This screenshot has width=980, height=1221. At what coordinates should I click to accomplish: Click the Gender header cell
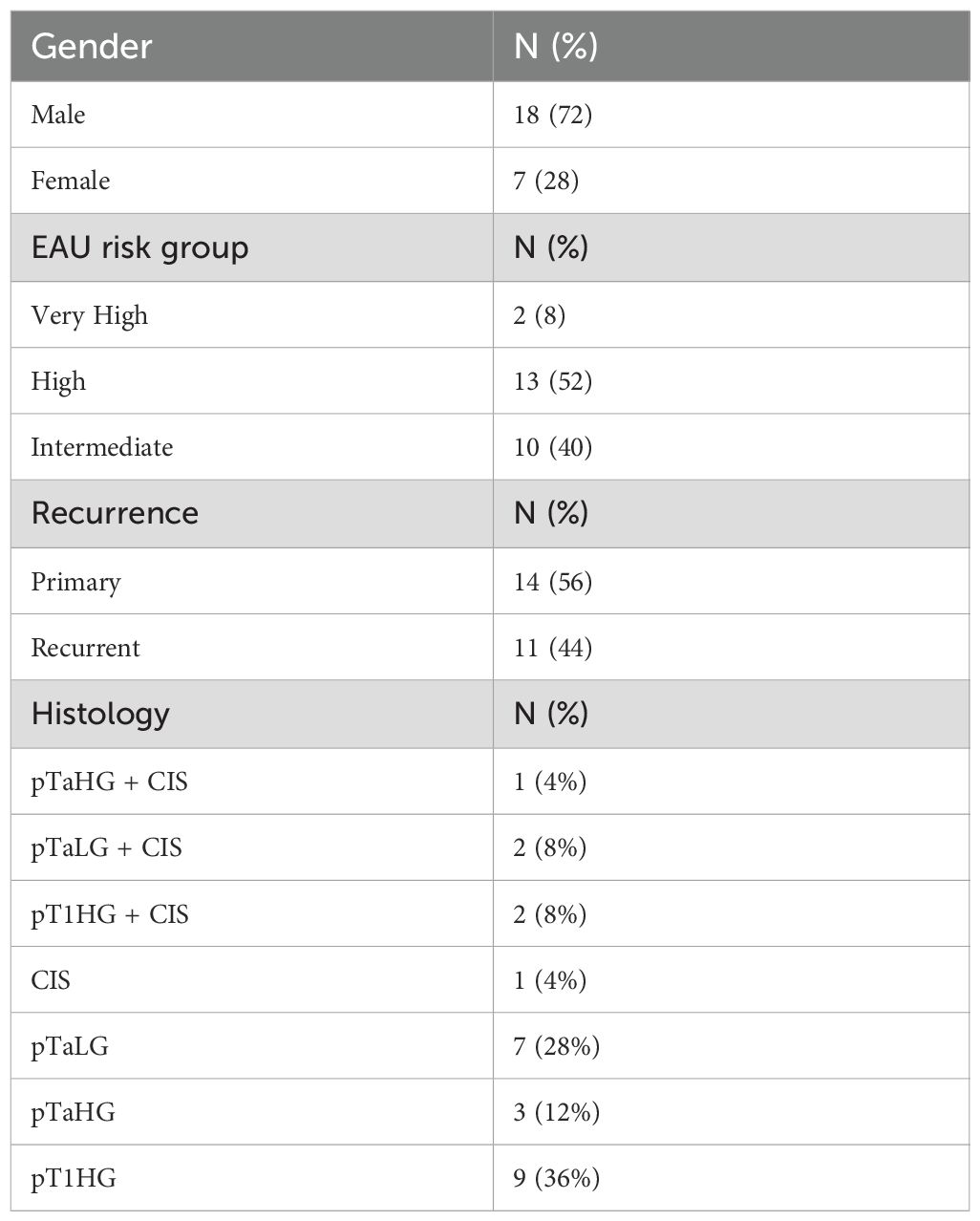point(92,46)
